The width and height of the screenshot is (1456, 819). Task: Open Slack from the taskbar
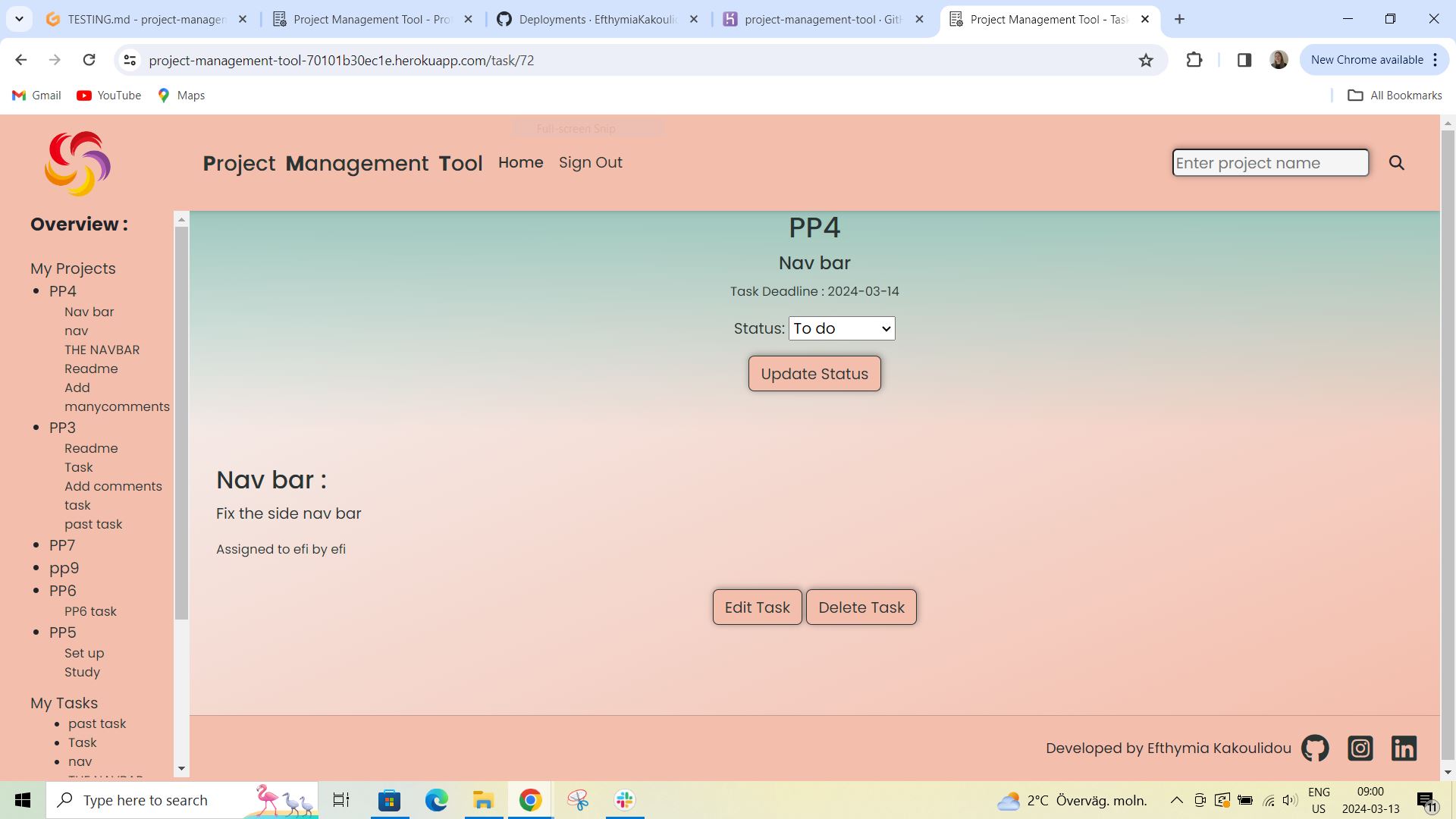(623, 799)
